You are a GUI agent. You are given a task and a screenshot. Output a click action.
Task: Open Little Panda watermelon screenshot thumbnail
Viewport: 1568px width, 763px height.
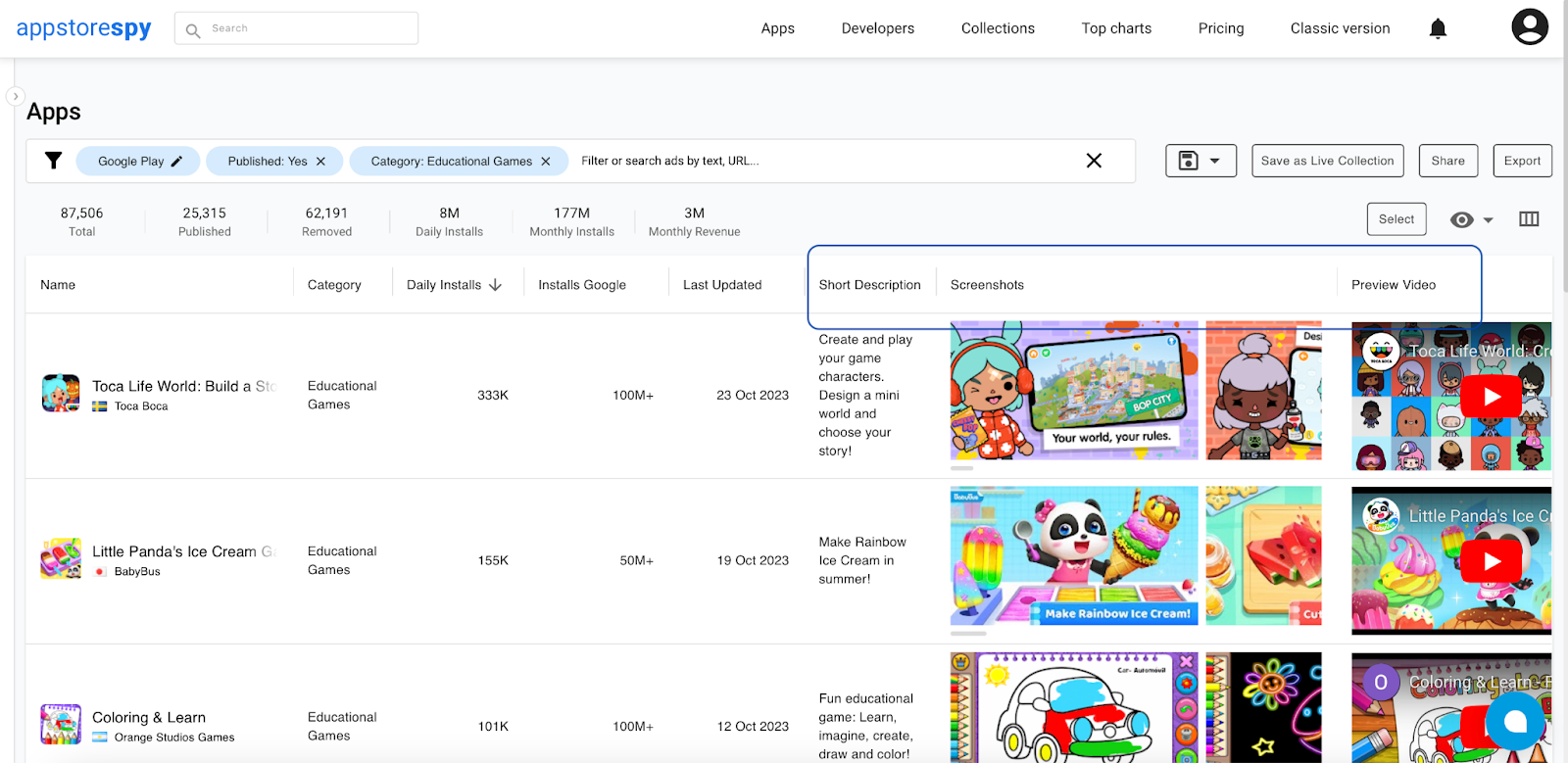1263,556
